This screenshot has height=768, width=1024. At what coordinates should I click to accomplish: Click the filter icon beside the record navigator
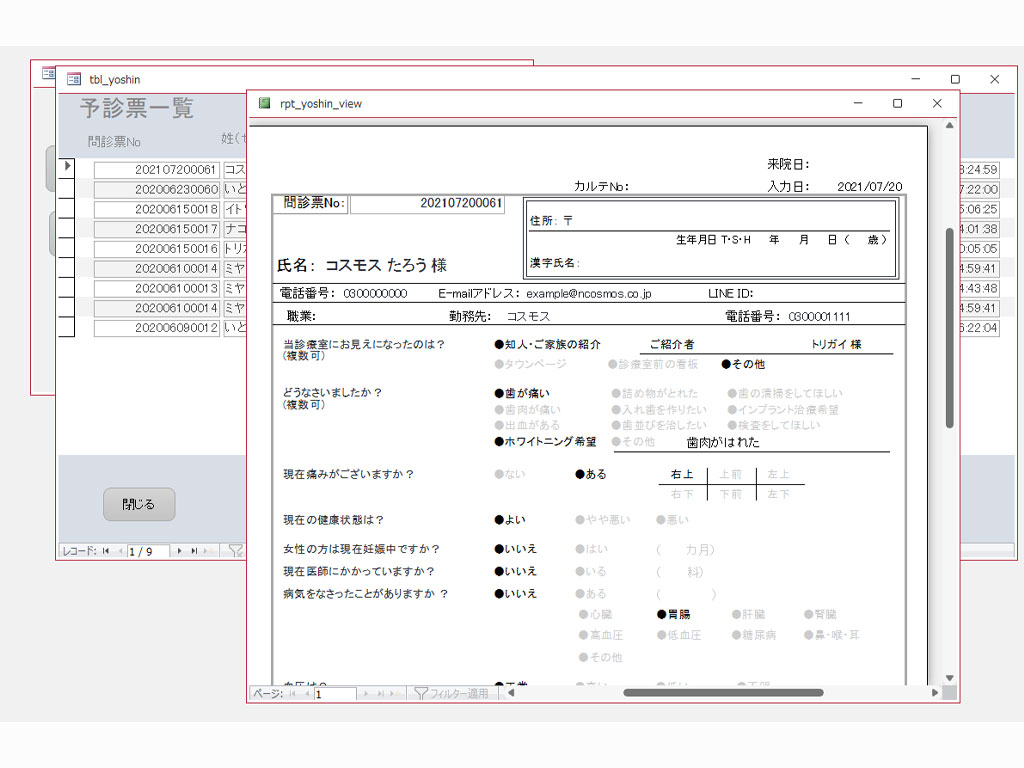[x=236, y=550]
